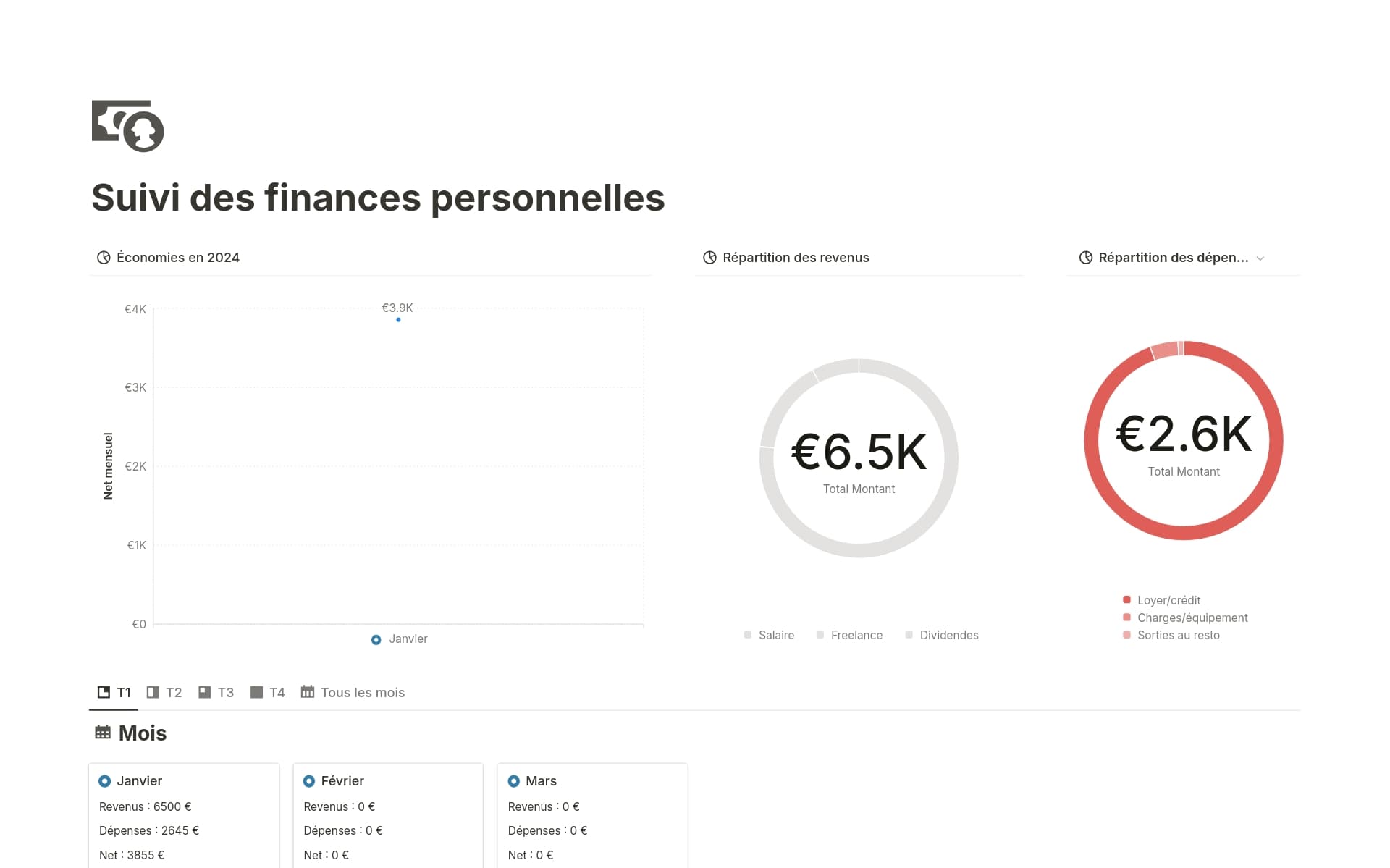Toggle the Dividendes legend entry
This screenshot has width=1390, height=868.
pyautogui.click(x=948, y=635)
